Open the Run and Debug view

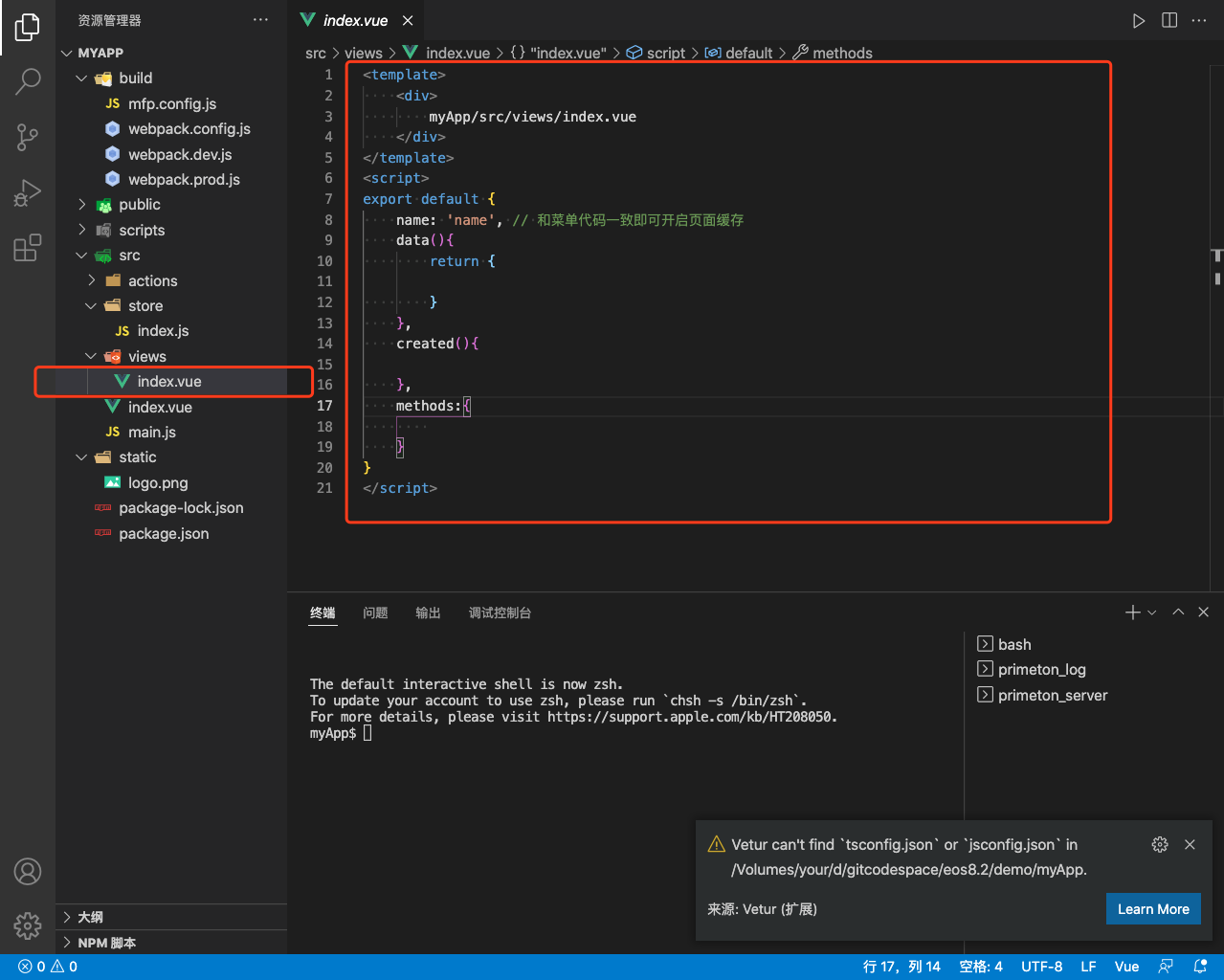point(28,192)
